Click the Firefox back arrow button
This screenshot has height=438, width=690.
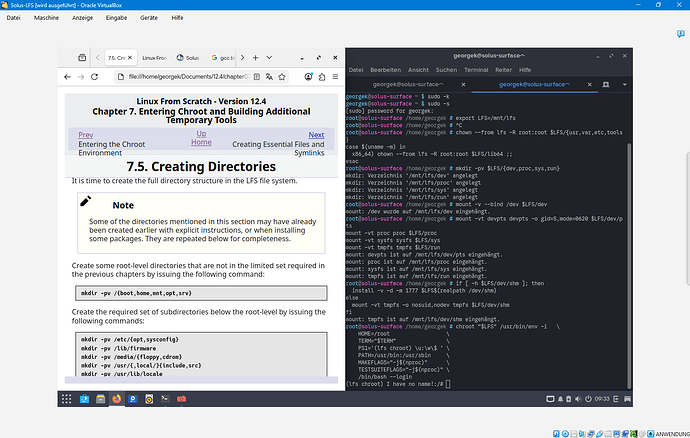click(x=68, y=77)
